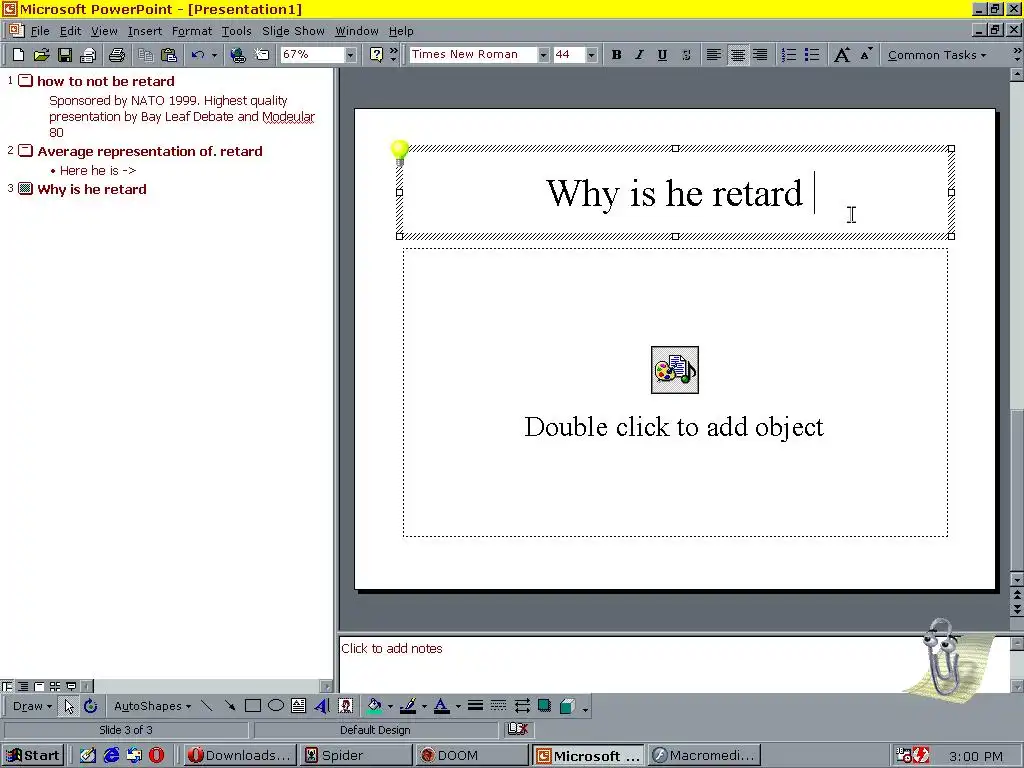Toggle Italic formatting
This screenshot has width=1024, height=768.
639,55
